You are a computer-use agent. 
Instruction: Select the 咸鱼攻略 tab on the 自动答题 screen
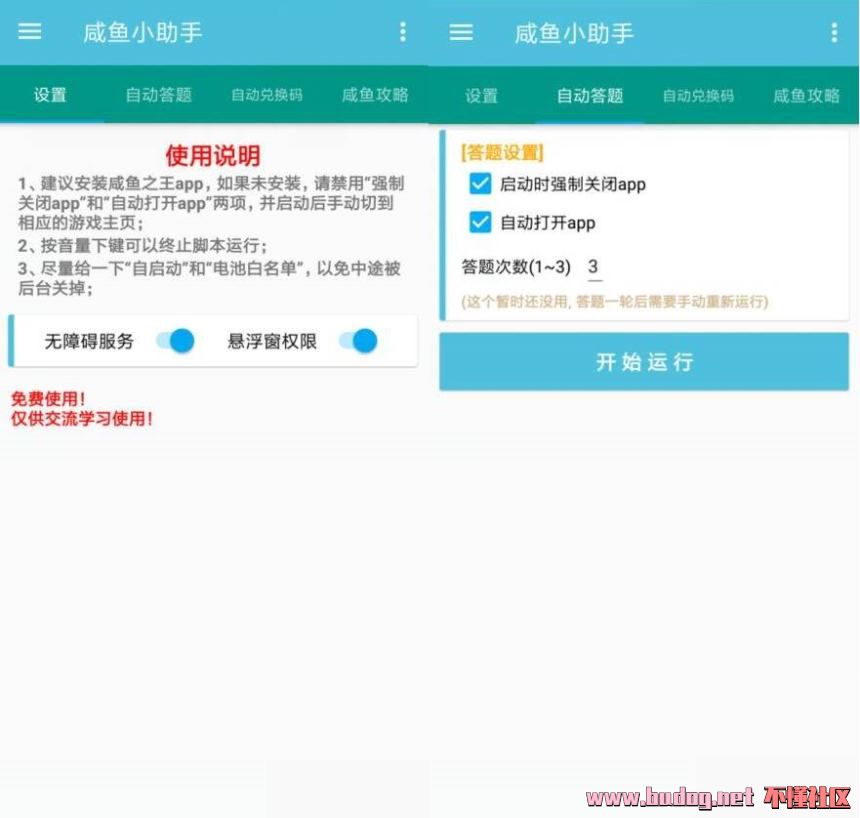click(x=806, y=96)
